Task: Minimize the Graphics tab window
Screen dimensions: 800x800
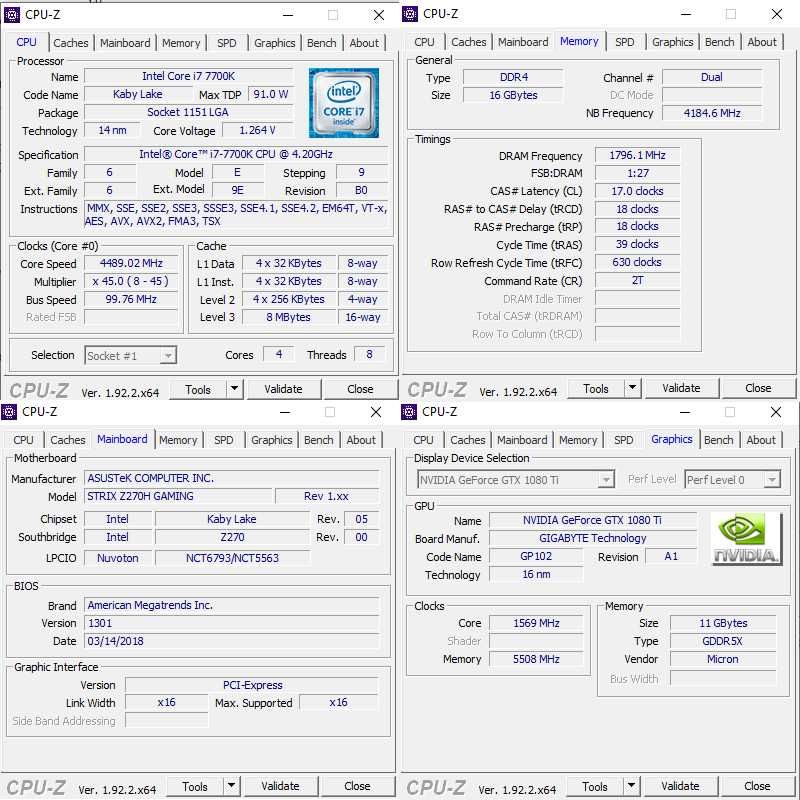Action: [x=685, y=412]
